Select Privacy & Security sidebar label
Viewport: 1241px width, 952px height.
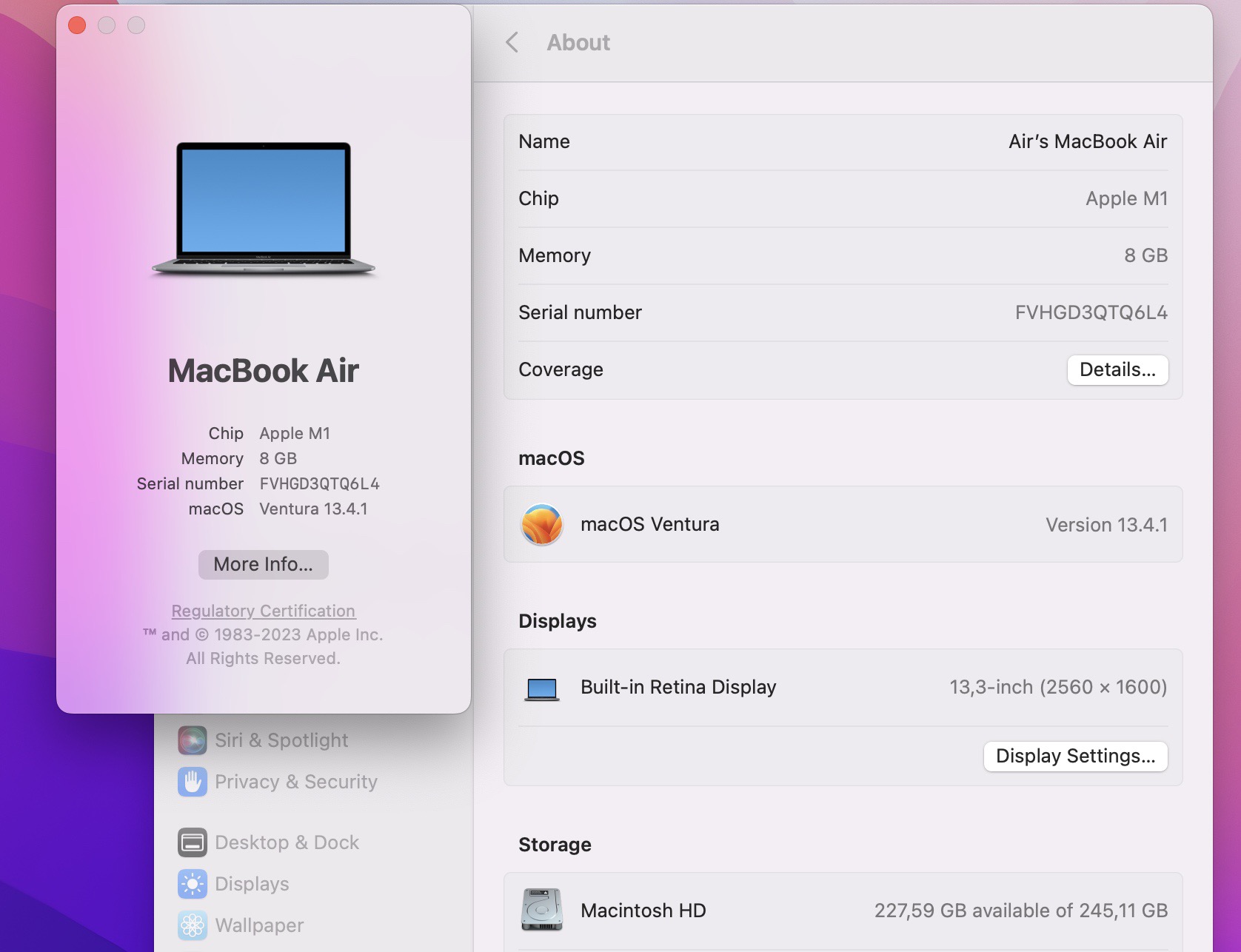[296, 782]
